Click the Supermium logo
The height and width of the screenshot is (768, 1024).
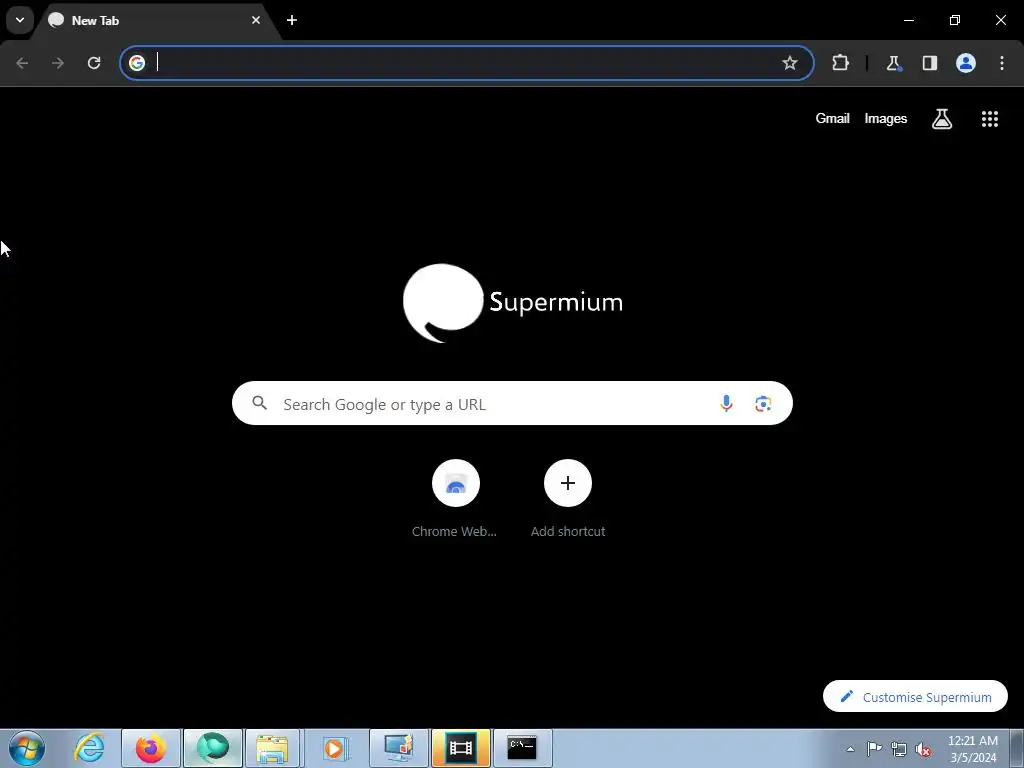point(513,303)
